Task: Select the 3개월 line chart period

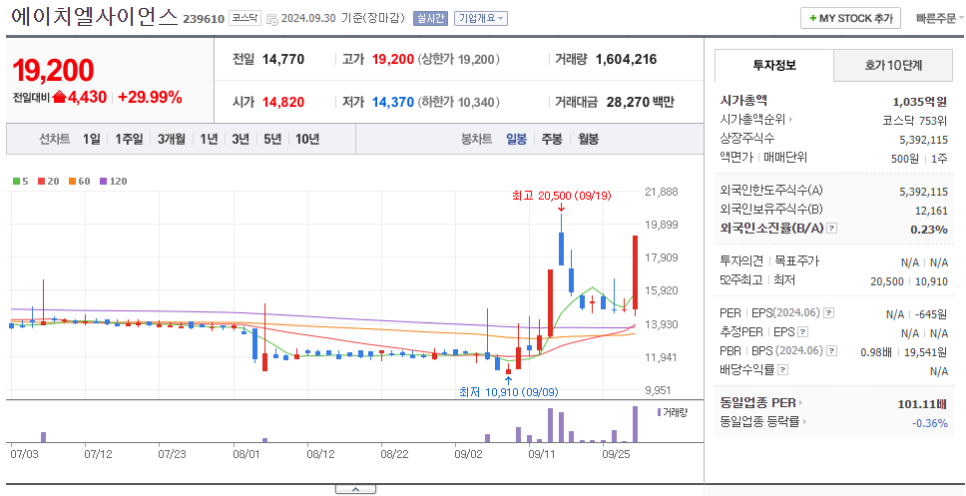Action: tap(171, 139)
